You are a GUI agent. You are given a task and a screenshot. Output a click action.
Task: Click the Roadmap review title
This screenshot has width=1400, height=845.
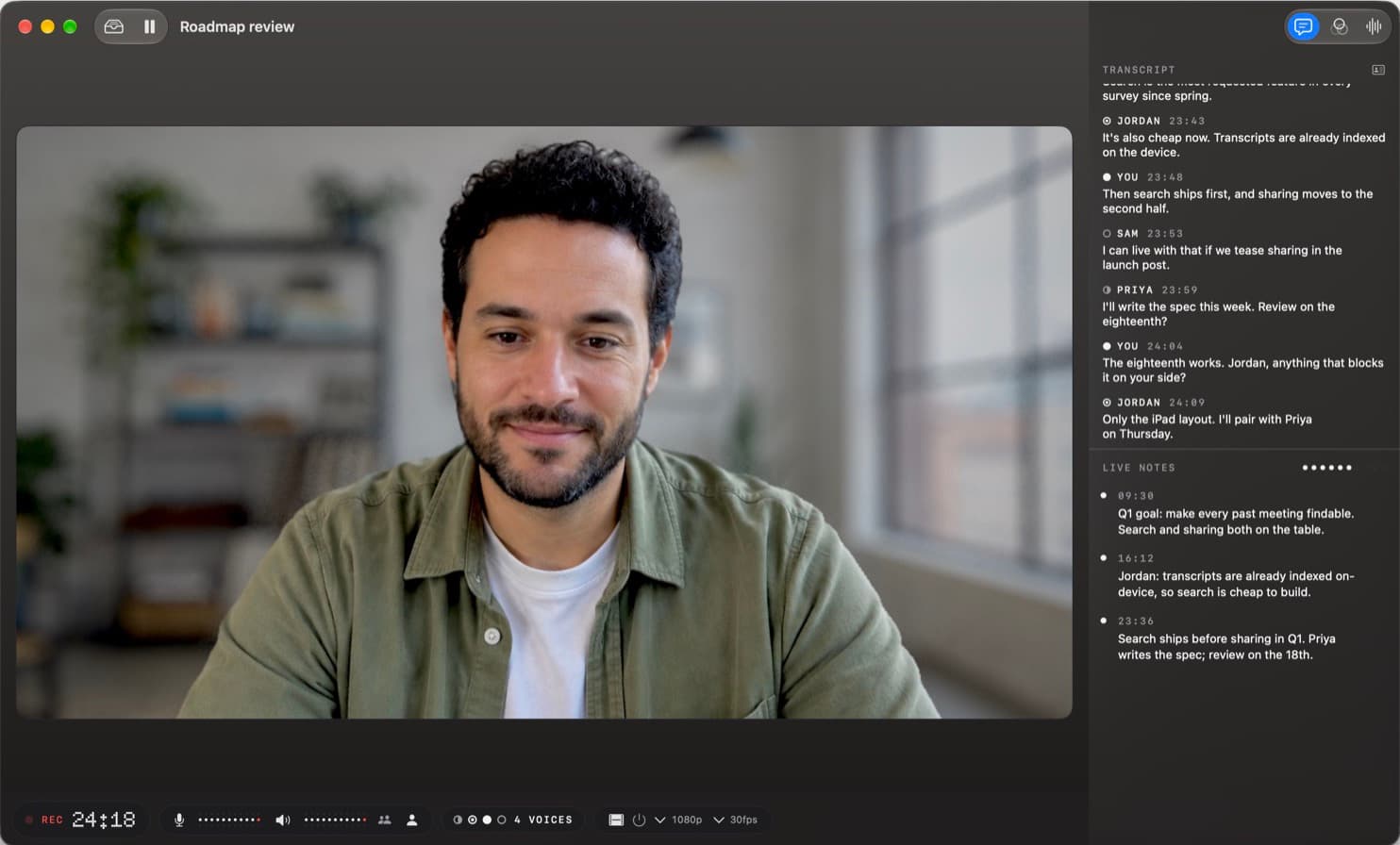(x=237, y=26)
